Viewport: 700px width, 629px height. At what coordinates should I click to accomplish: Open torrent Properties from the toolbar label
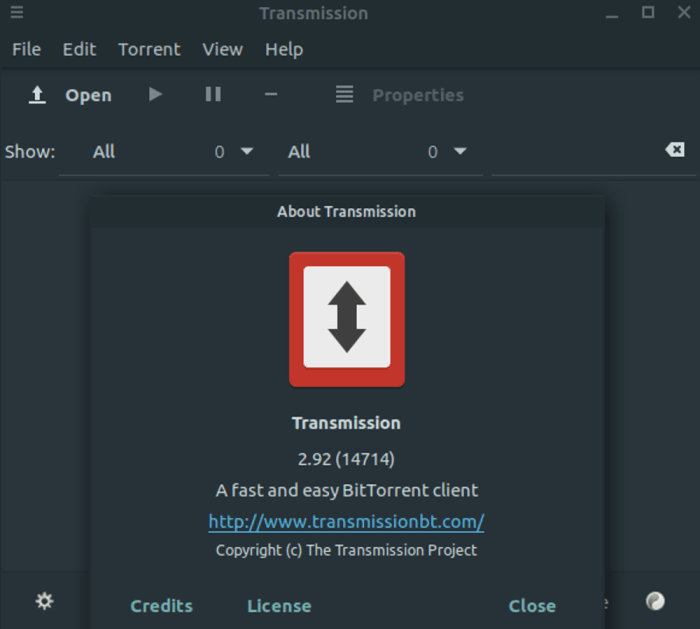pyautogui.click(x=418, y=95)
